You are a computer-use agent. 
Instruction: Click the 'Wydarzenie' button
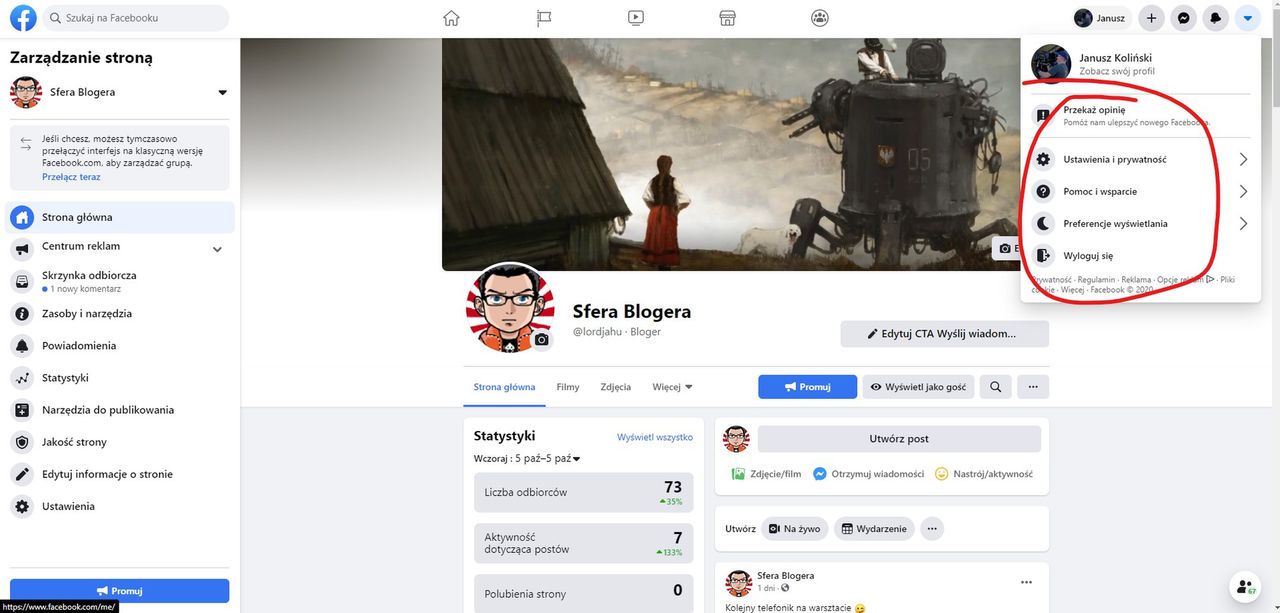(x=874, y=529)
